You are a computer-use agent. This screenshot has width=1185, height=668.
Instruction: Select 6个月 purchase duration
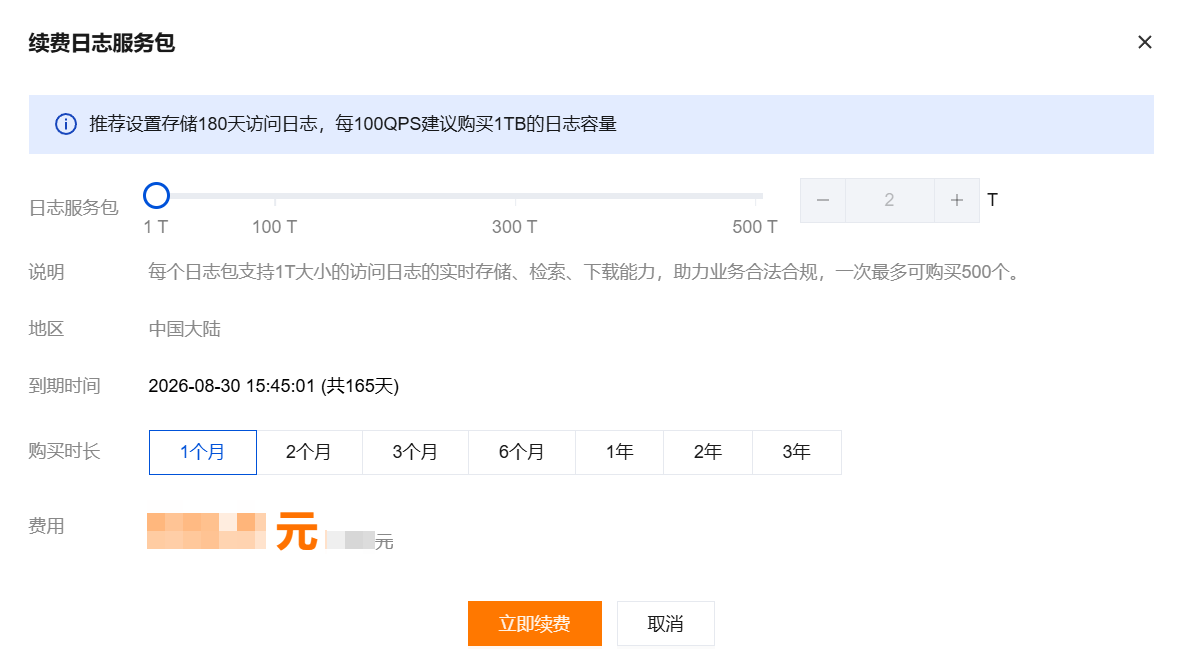coord(521,452)
